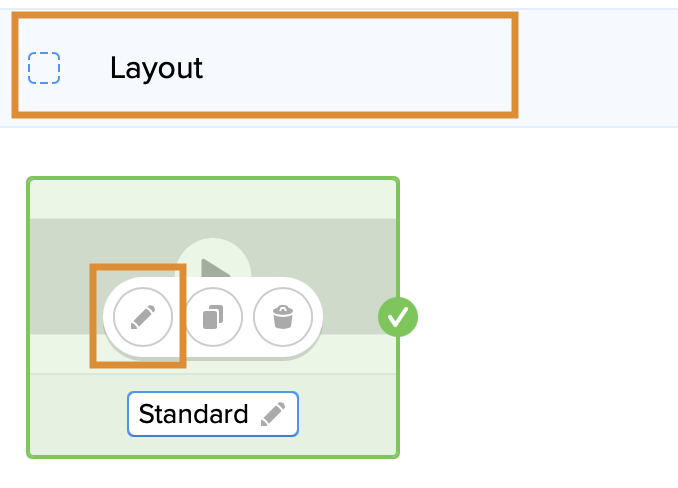Collapse the Layout section header
Screen dimensions: 678x488
pyautogui.click(x=265, y=68)
